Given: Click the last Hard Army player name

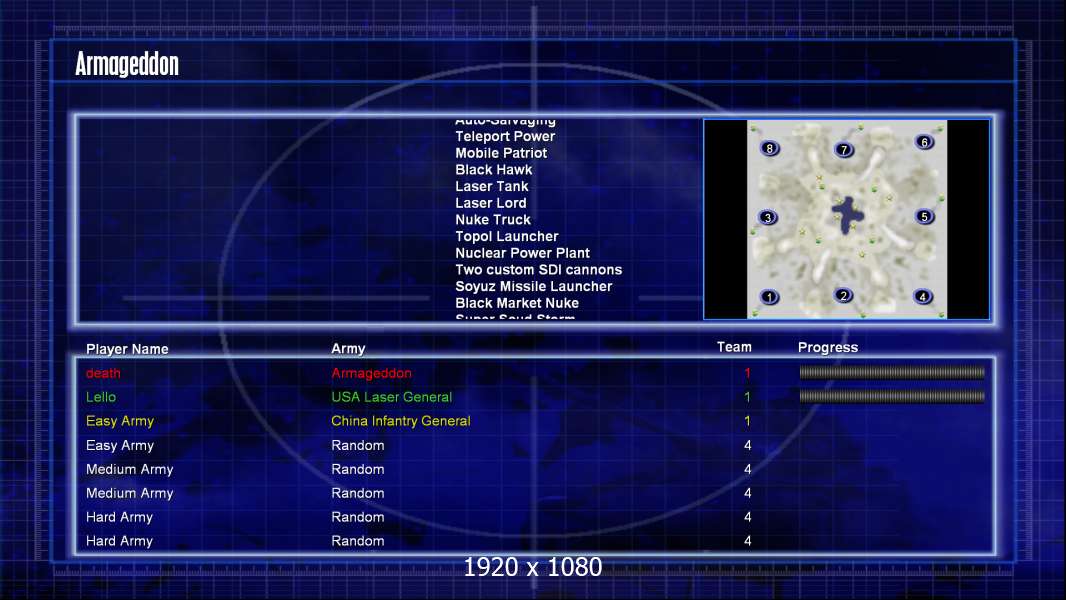Looking at the screenshot, I should point(119,542).
